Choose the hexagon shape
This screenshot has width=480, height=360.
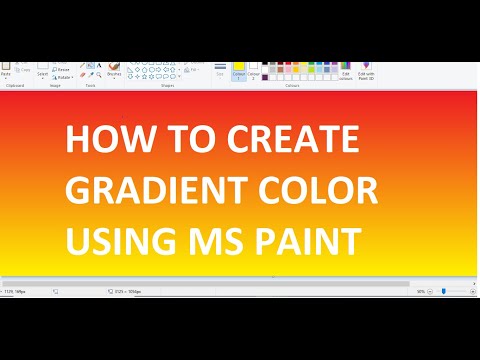click(151, 70)
